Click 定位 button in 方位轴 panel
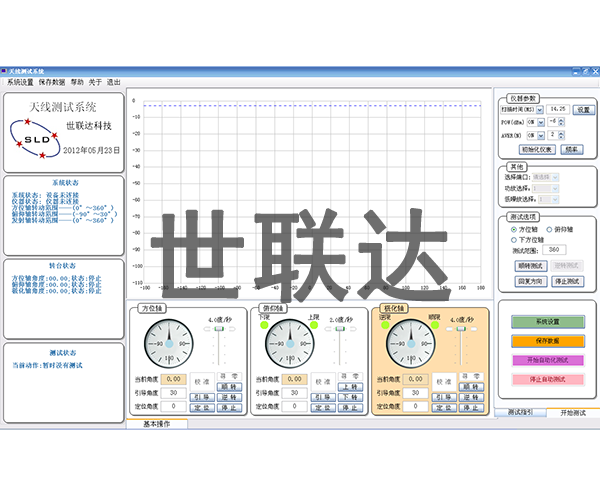Viewport: 600px width, 487px height. pos(202,408)
